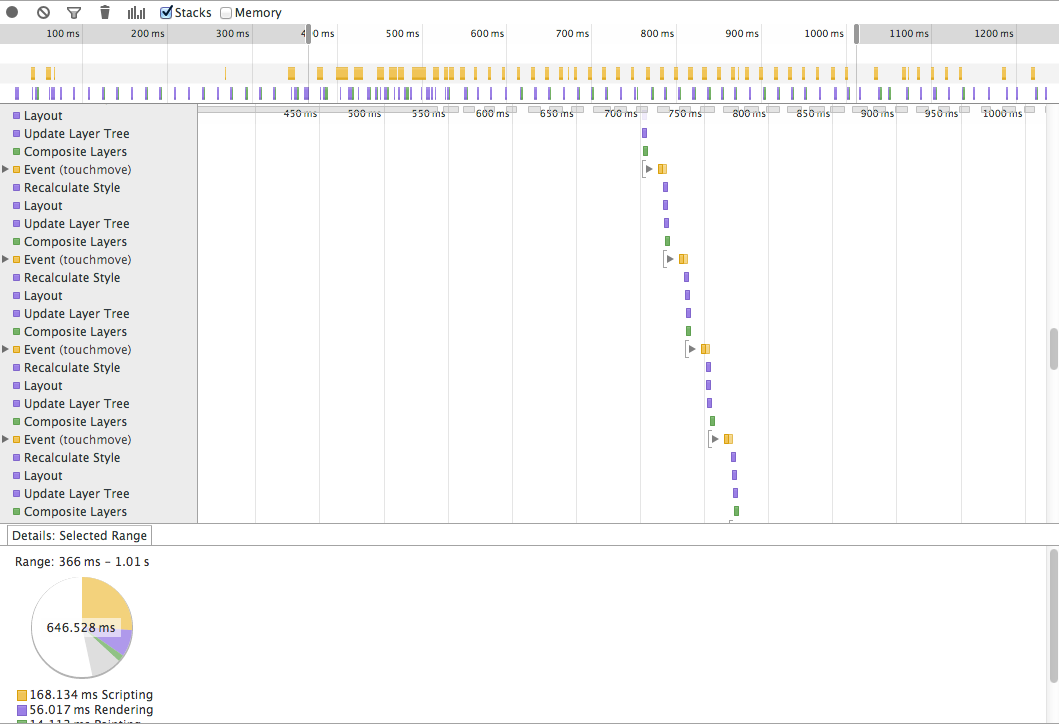Grab the left overview window handle
1059x724 pixels.
tap(308, 34)
